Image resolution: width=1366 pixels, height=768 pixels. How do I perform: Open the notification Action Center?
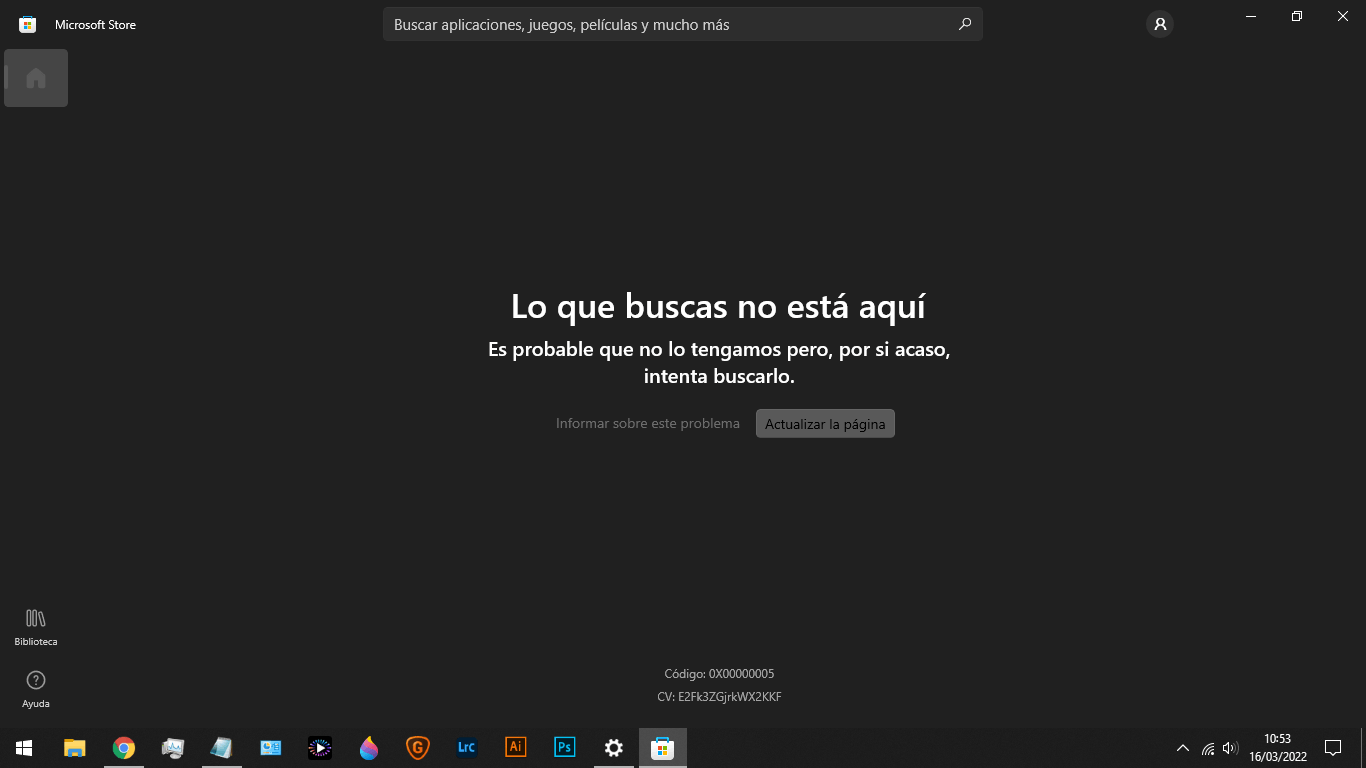tap(1333, 748)
